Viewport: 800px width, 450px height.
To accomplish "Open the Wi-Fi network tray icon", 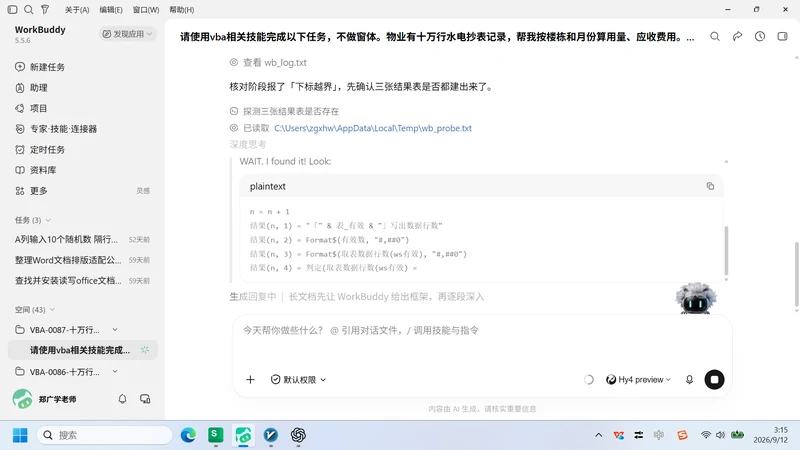I will (706, 435).
